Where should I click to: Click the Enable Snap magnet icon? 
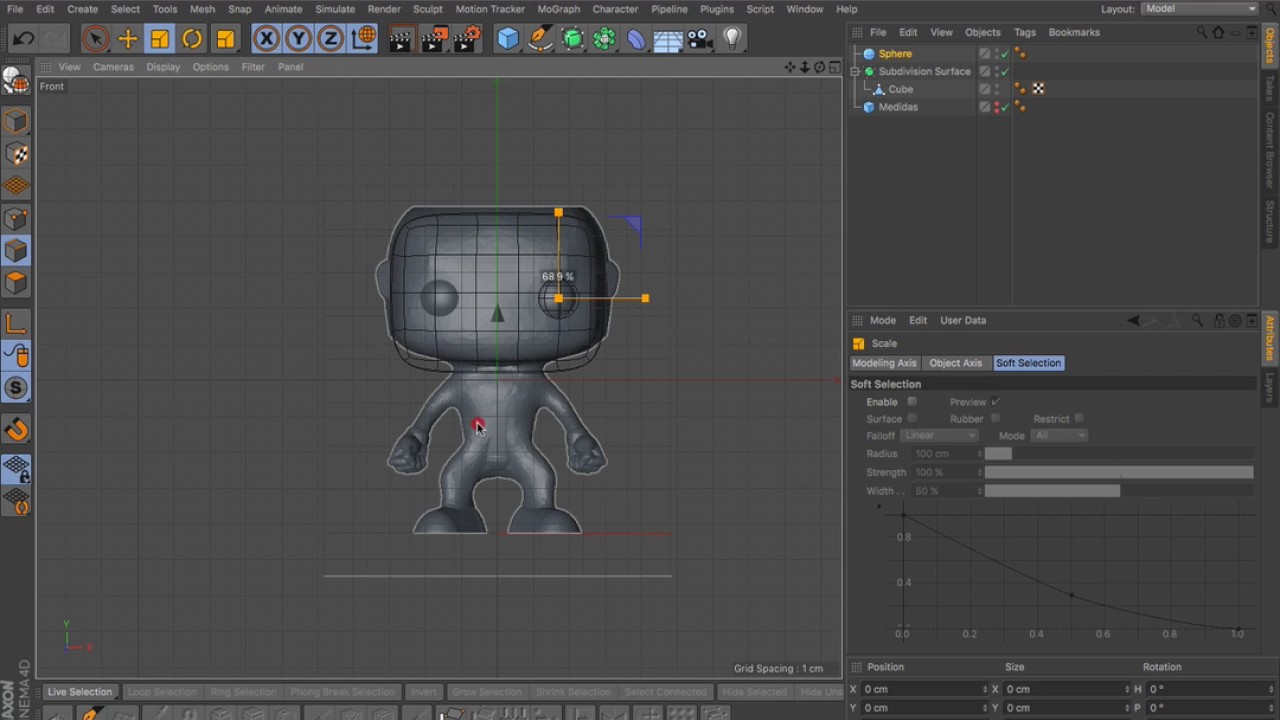point(16,430)
